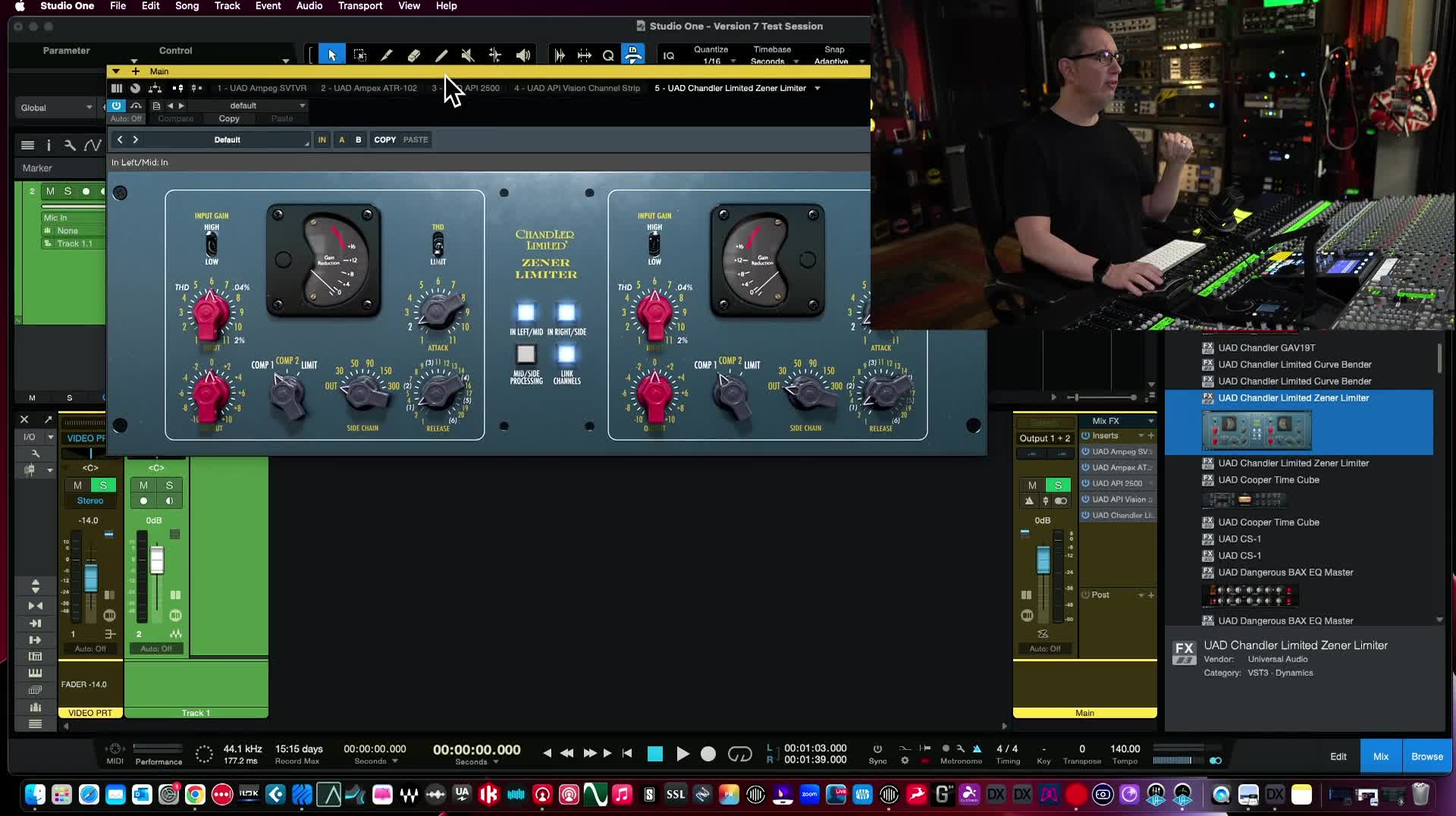Solo the Track 1 mixer channel
The width and height of the screenshot is (1456, 816).
169,485
